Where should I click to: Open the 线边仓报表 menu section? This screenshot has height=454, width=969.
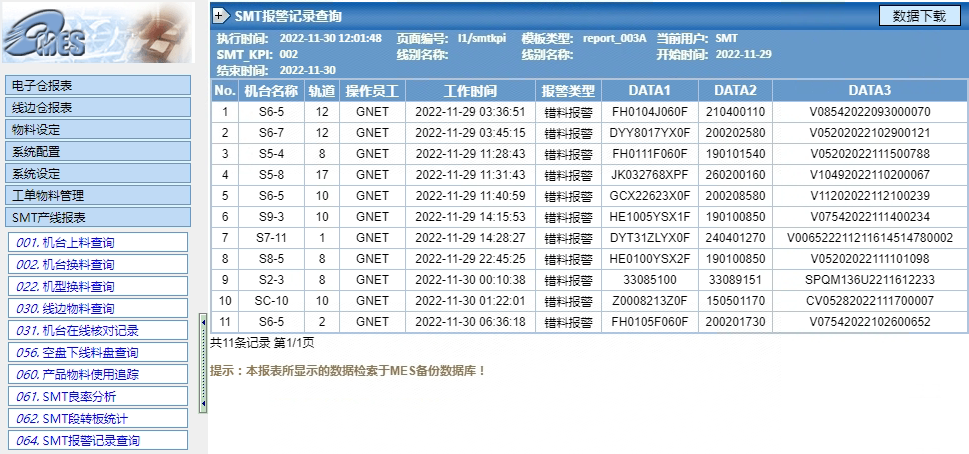(x=98, y=107)
